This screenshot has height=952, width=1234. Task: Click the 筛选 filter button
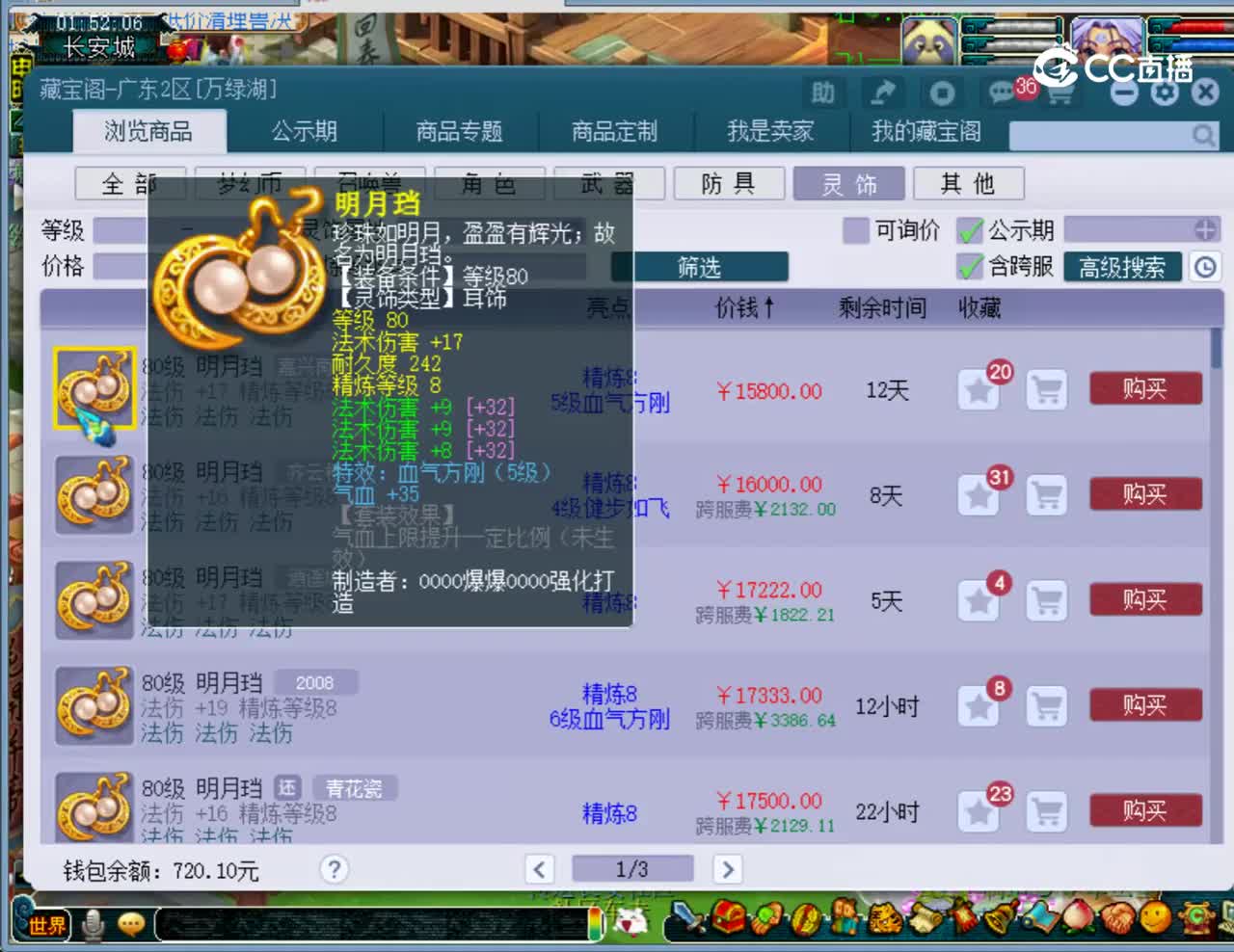click(x=700, y=267)
